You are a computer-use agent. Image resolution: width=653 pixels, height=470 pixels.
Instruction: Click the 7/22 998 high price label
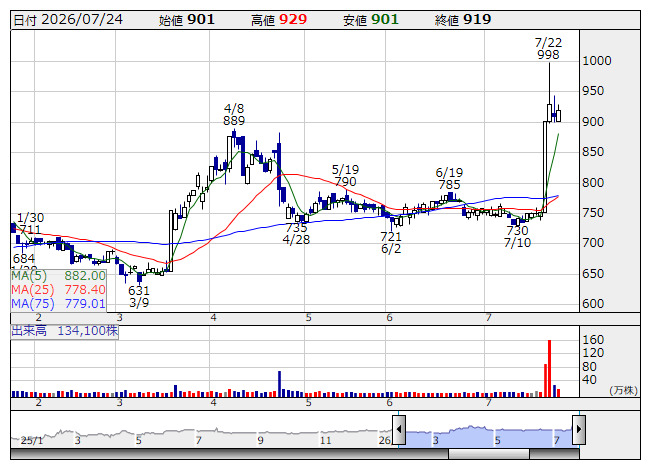click(x=548, y=49)
